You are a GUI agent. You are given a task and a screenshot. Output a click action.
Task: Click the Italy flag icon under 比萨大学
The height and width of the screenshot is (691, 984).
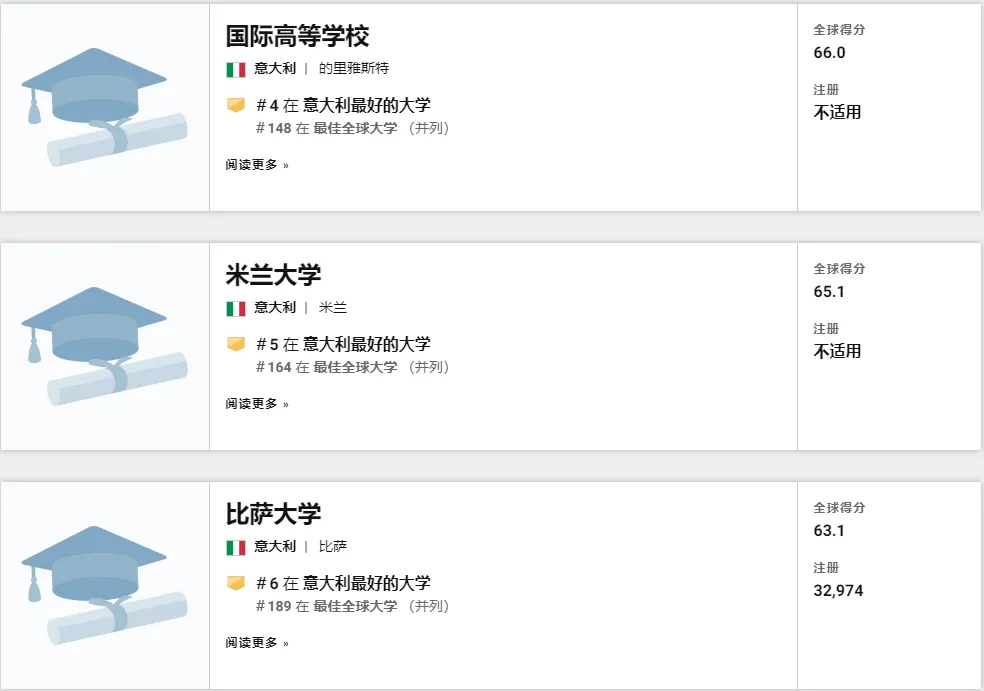pyautogui.click(x=236, y=547)
